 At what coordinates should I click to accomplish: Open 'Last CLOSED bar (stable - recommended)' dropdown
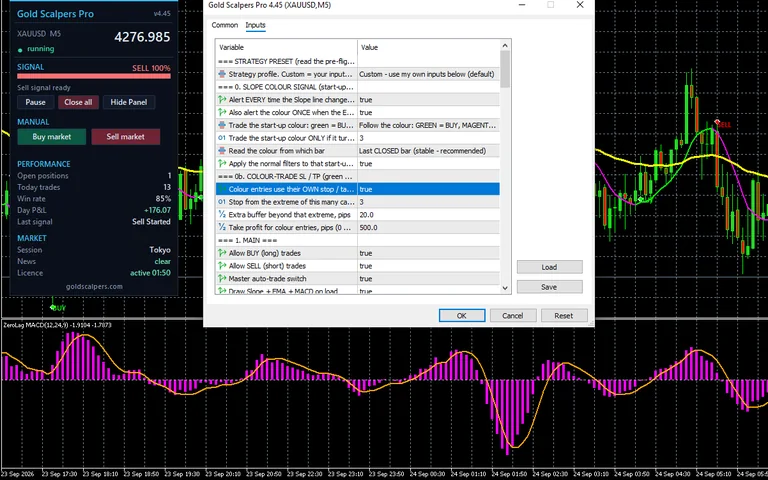point(429,151)
